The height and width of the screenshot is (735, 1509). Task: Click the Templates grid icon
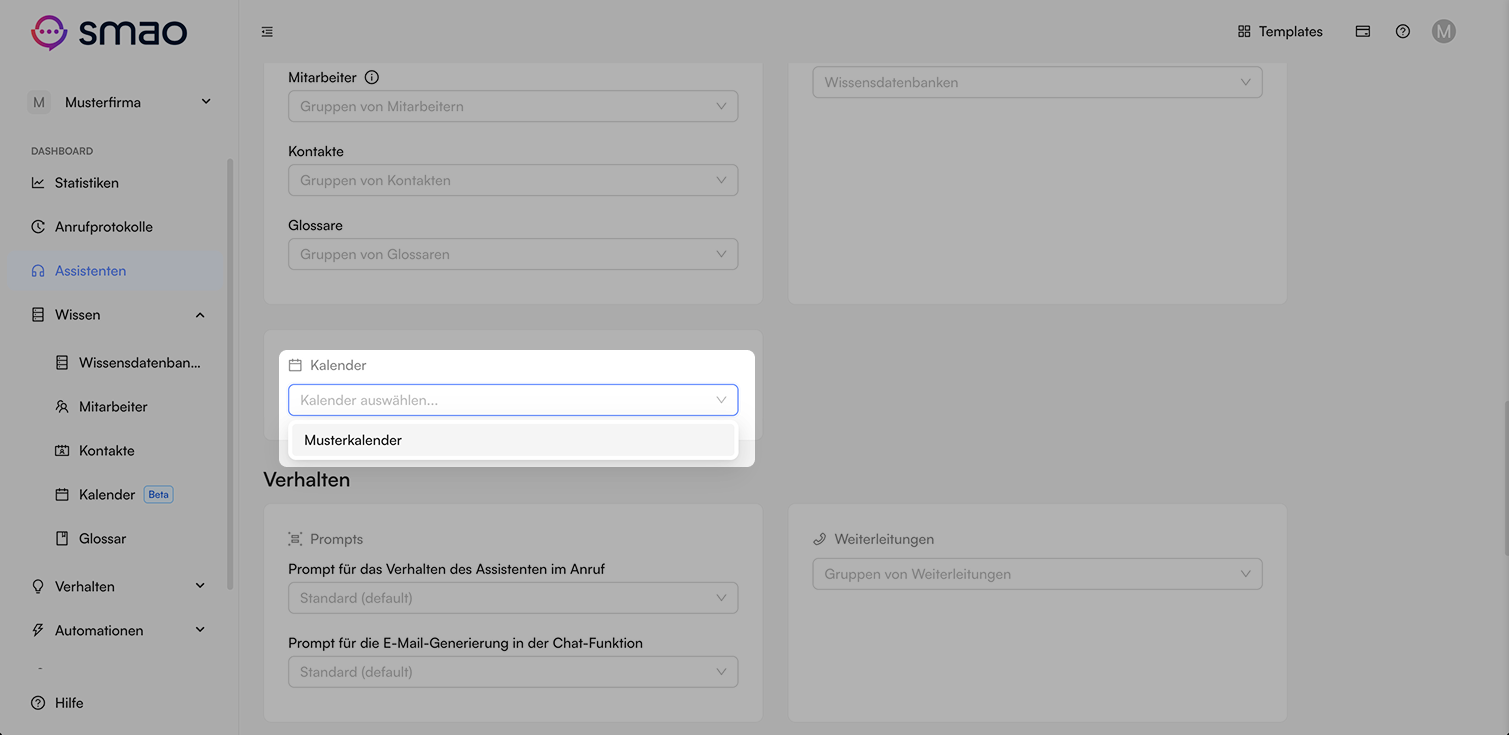(1244, 32)
